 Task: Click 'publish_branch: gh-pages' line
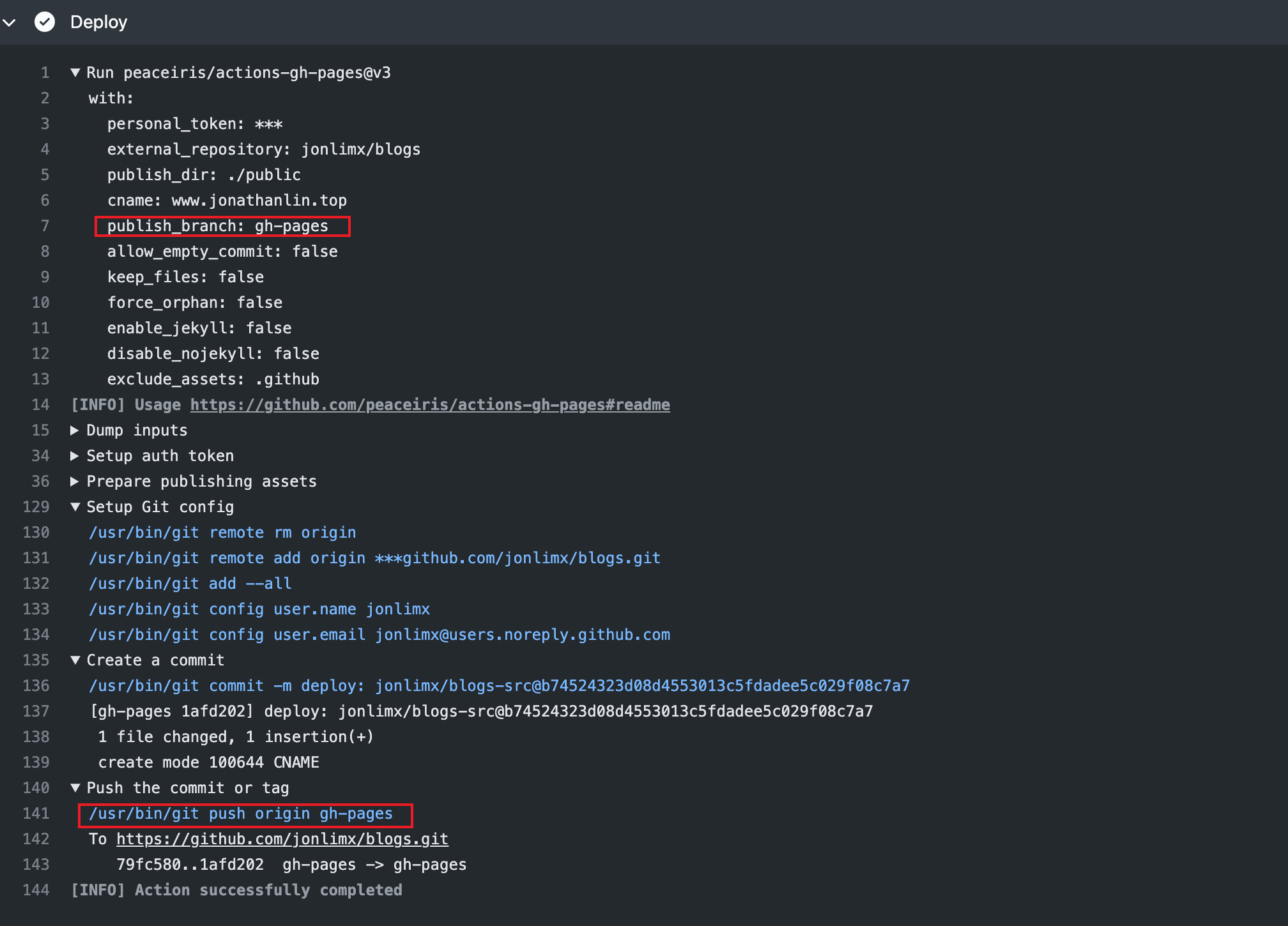pos(218,226)
